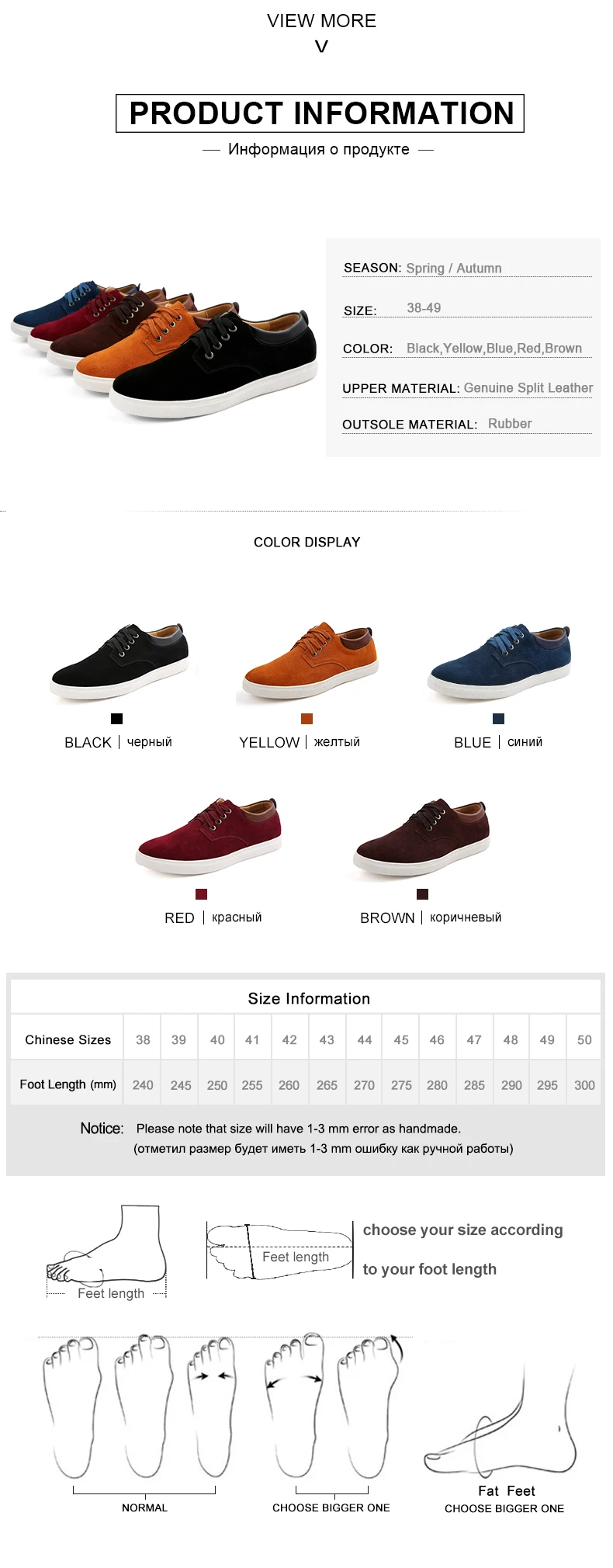613x1568 pixels.
Task: Open the brown suede shoe image
Action: click(x=422, y=838)
